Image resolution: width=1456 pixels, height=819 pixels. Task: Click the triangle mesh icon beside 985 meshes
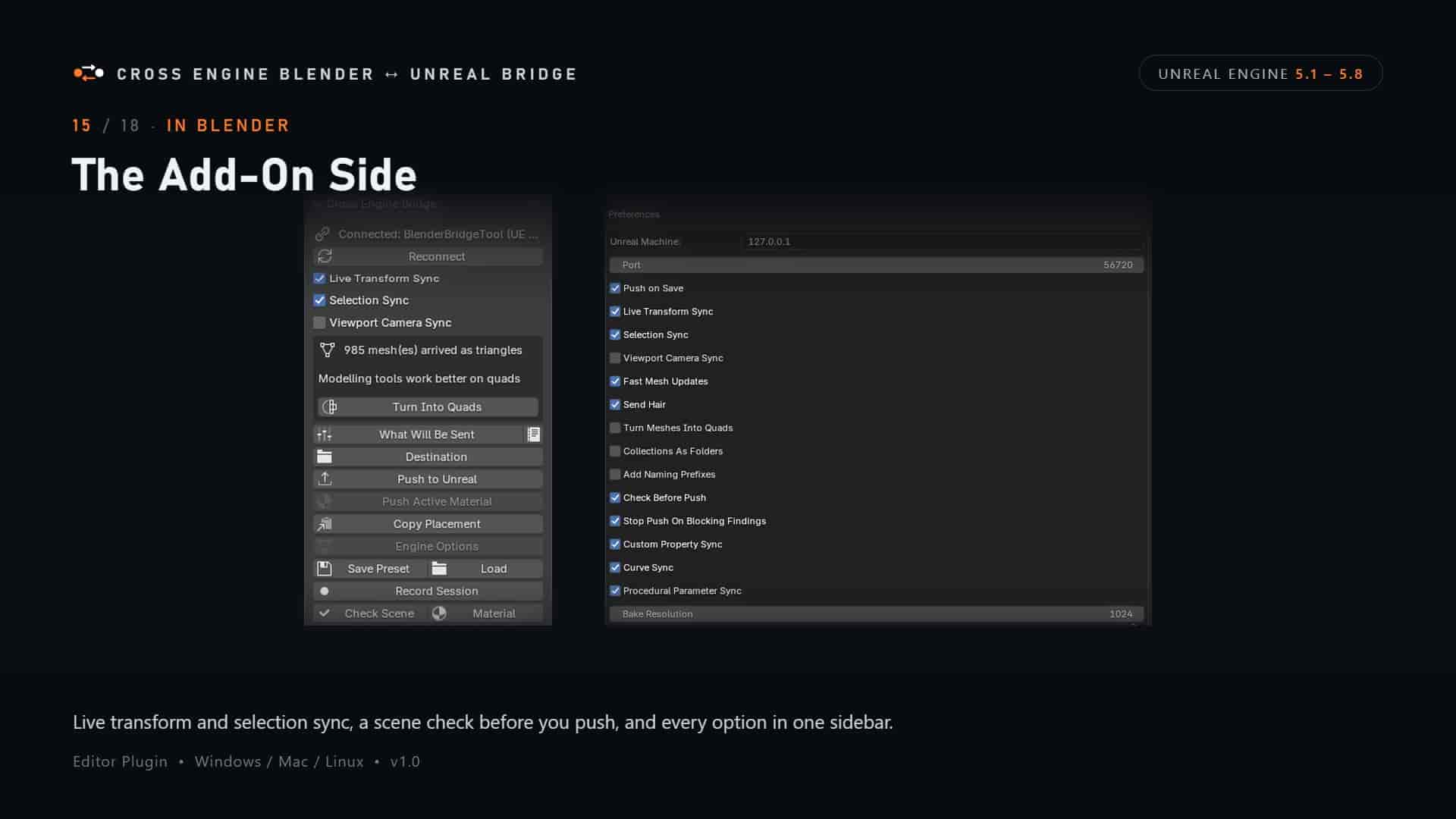click(327, 350)
